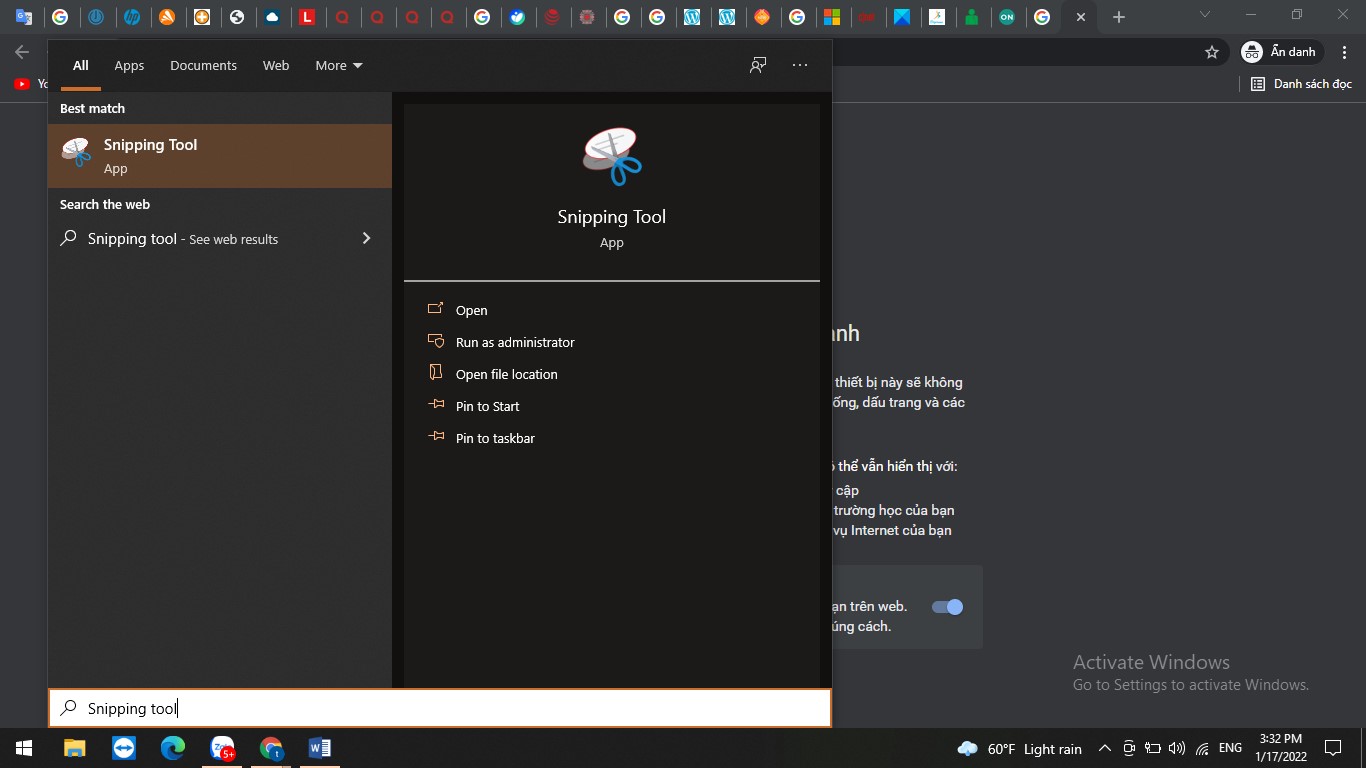
Task: Open Microsoft Word from the taskbar
Action: tap(320, 748)
